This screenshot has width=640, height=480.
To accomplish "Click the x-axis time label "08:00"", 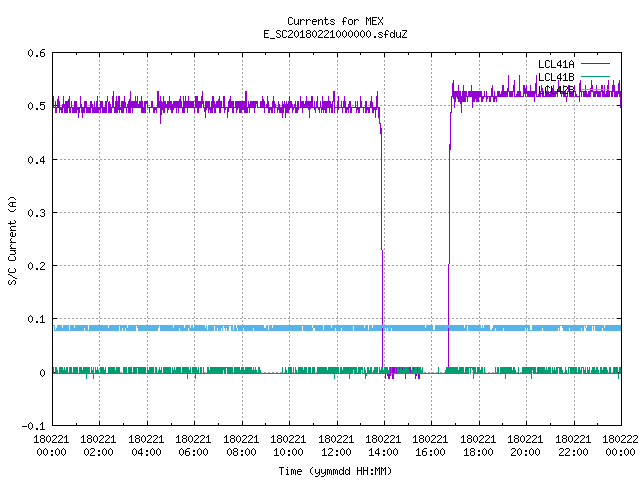I will (241, 452).
